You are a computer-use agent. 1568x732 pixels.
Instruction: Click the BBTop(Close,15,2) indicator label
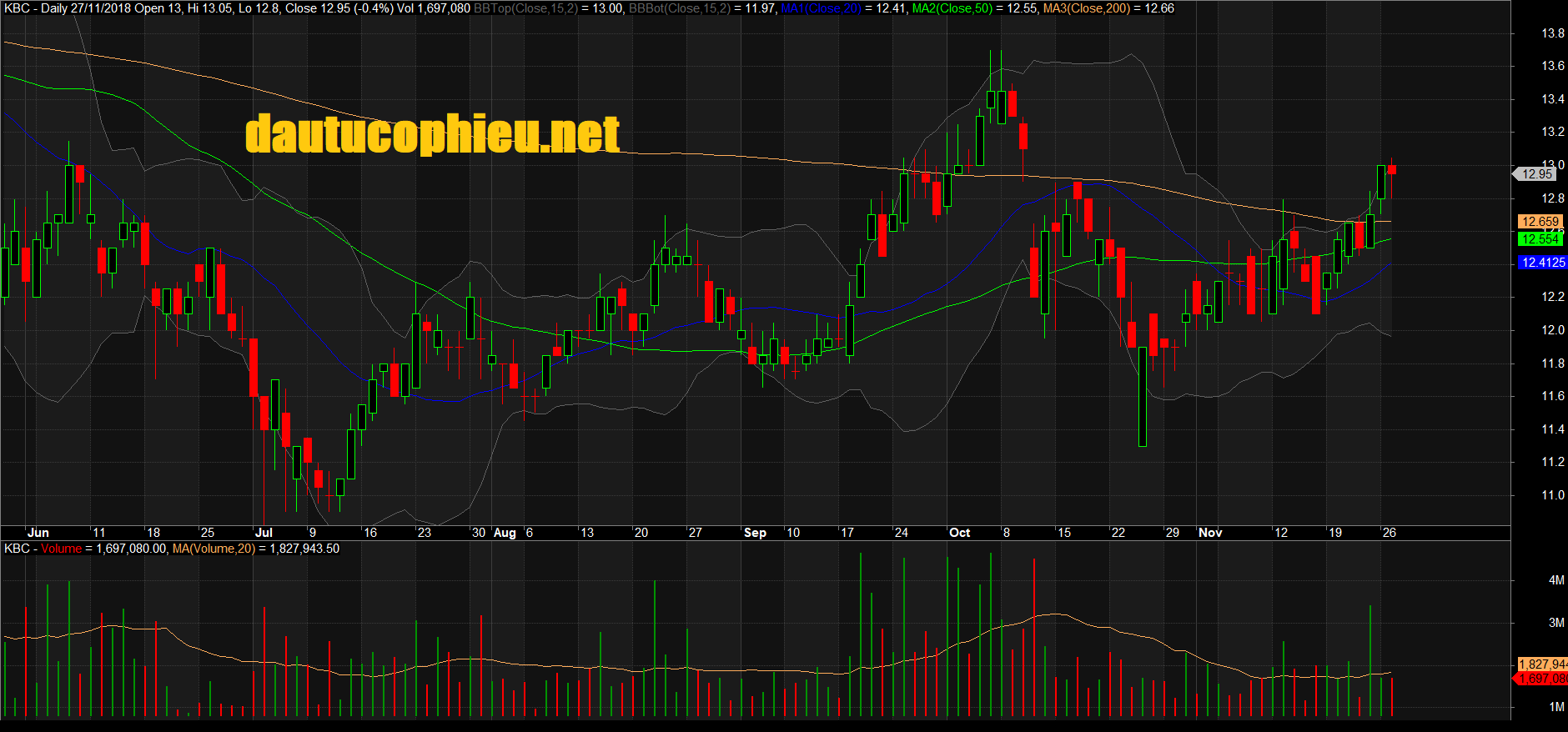tap(525, 8)
